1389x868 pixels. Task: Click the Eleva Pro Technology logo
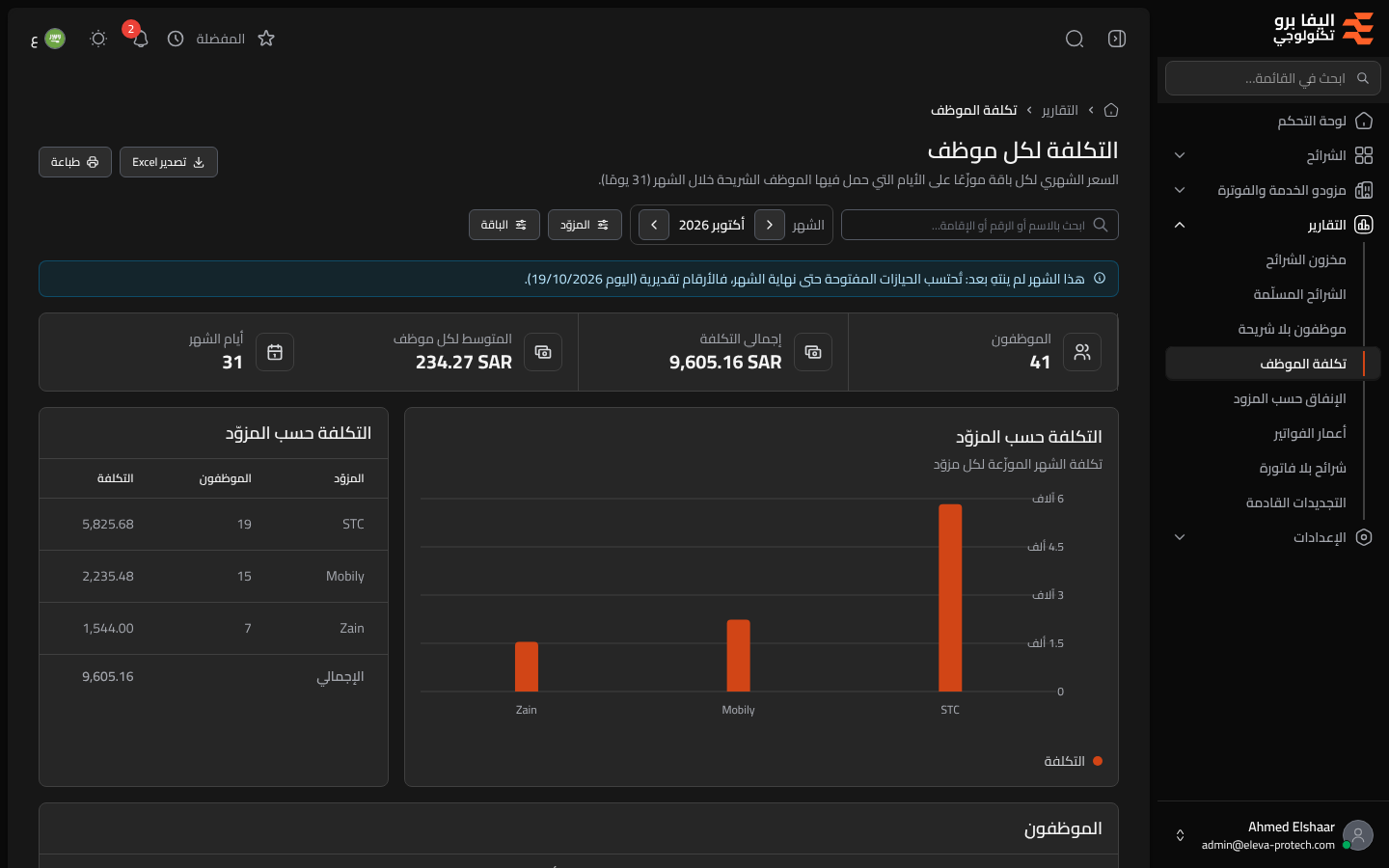1323,29
